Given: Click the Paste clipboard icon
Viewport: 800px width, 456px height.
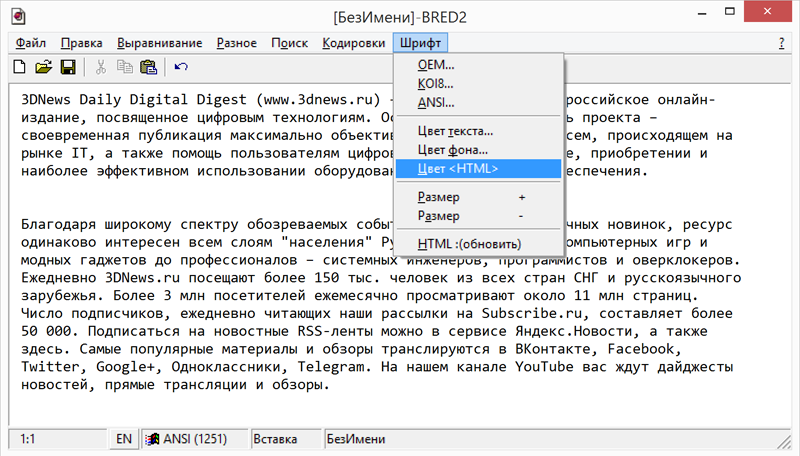Looking at the screenshot, I should pyautogui.click(x=148, y=67).
